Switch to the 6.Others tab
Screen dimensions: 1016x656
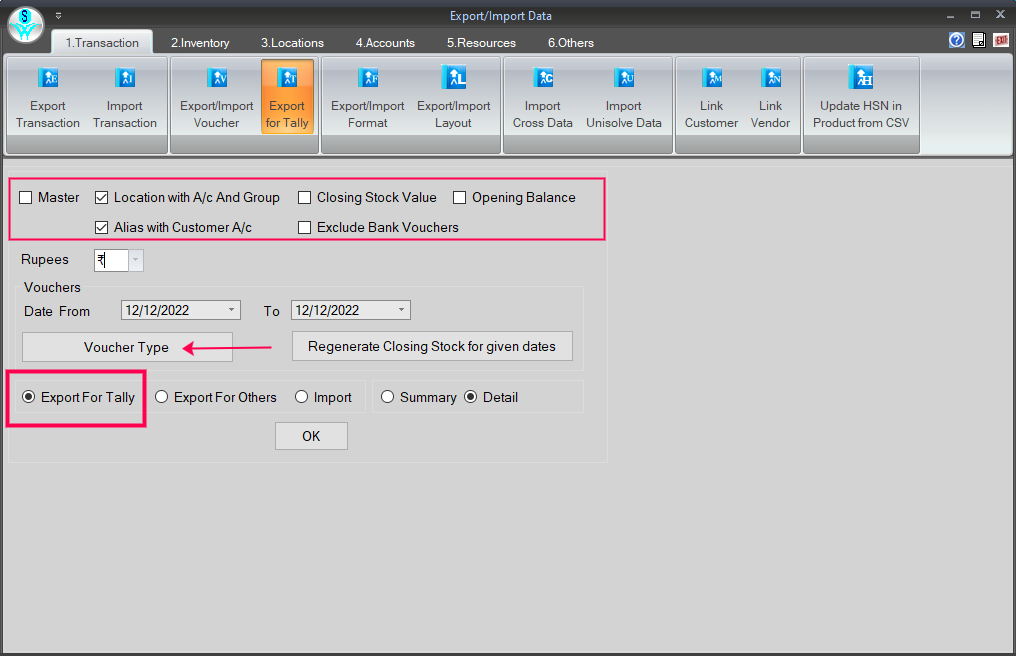point(571,43)
